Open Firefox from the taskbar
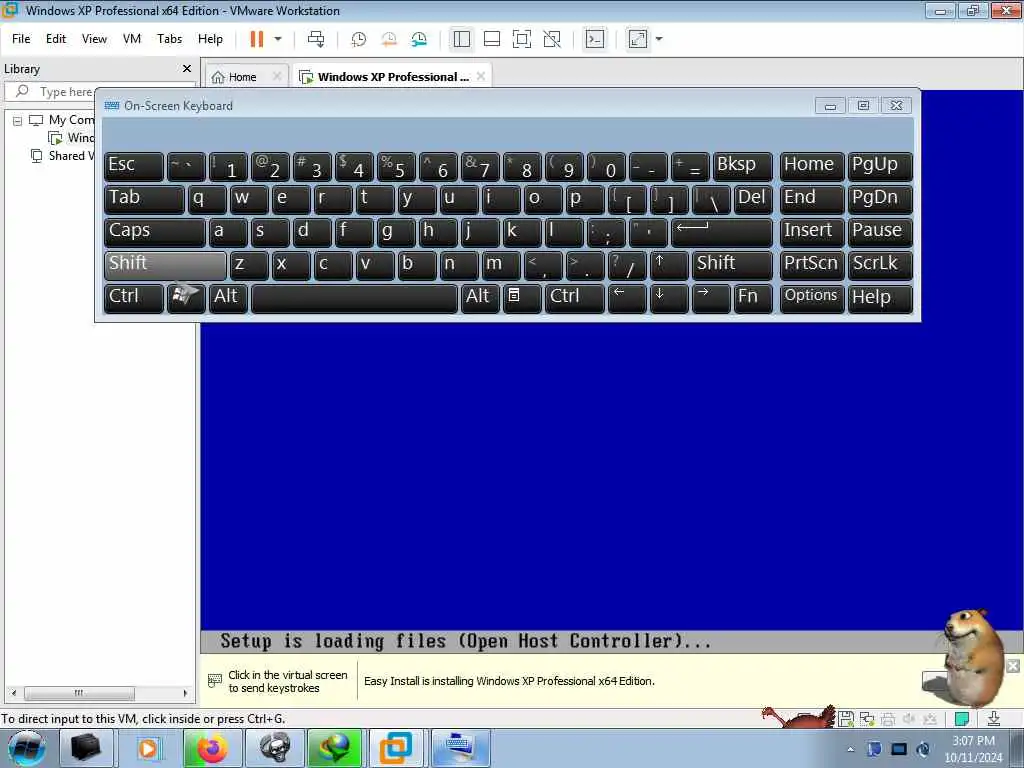Screen dimensions: 1024x768 [212, 748]
